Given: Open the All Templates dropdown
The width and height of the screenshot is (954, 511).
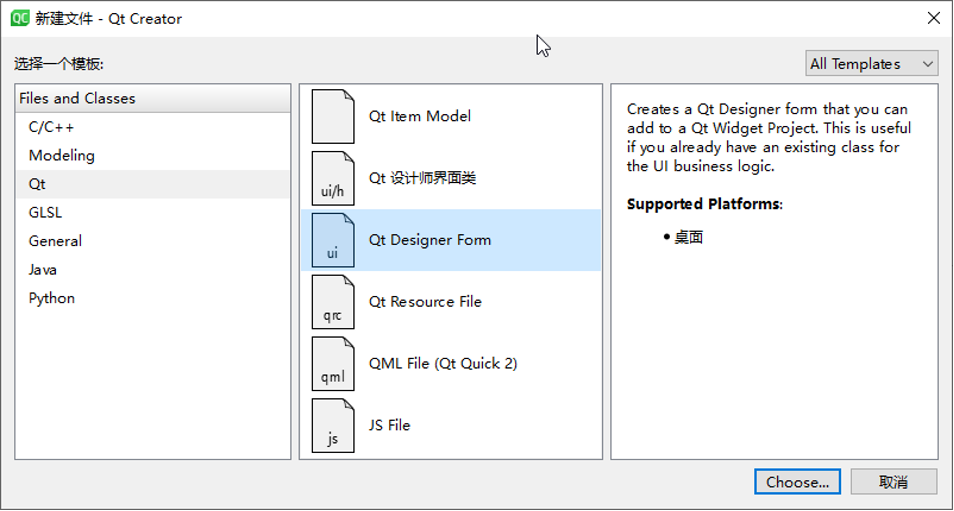Looking at the screenshot, I should (x=871, y=63).
